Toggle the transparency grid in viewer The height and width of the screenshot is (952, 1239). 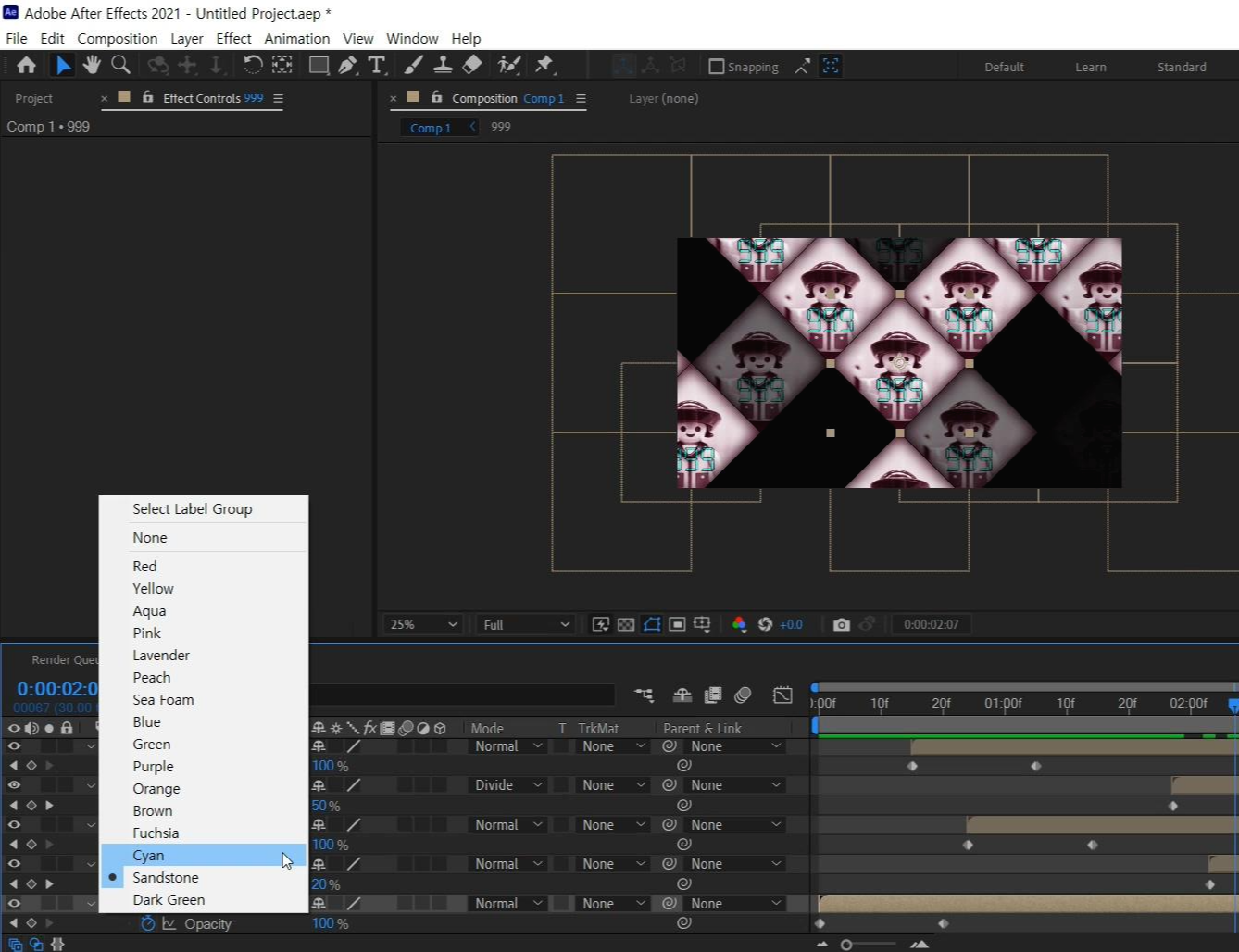point(626,624)
